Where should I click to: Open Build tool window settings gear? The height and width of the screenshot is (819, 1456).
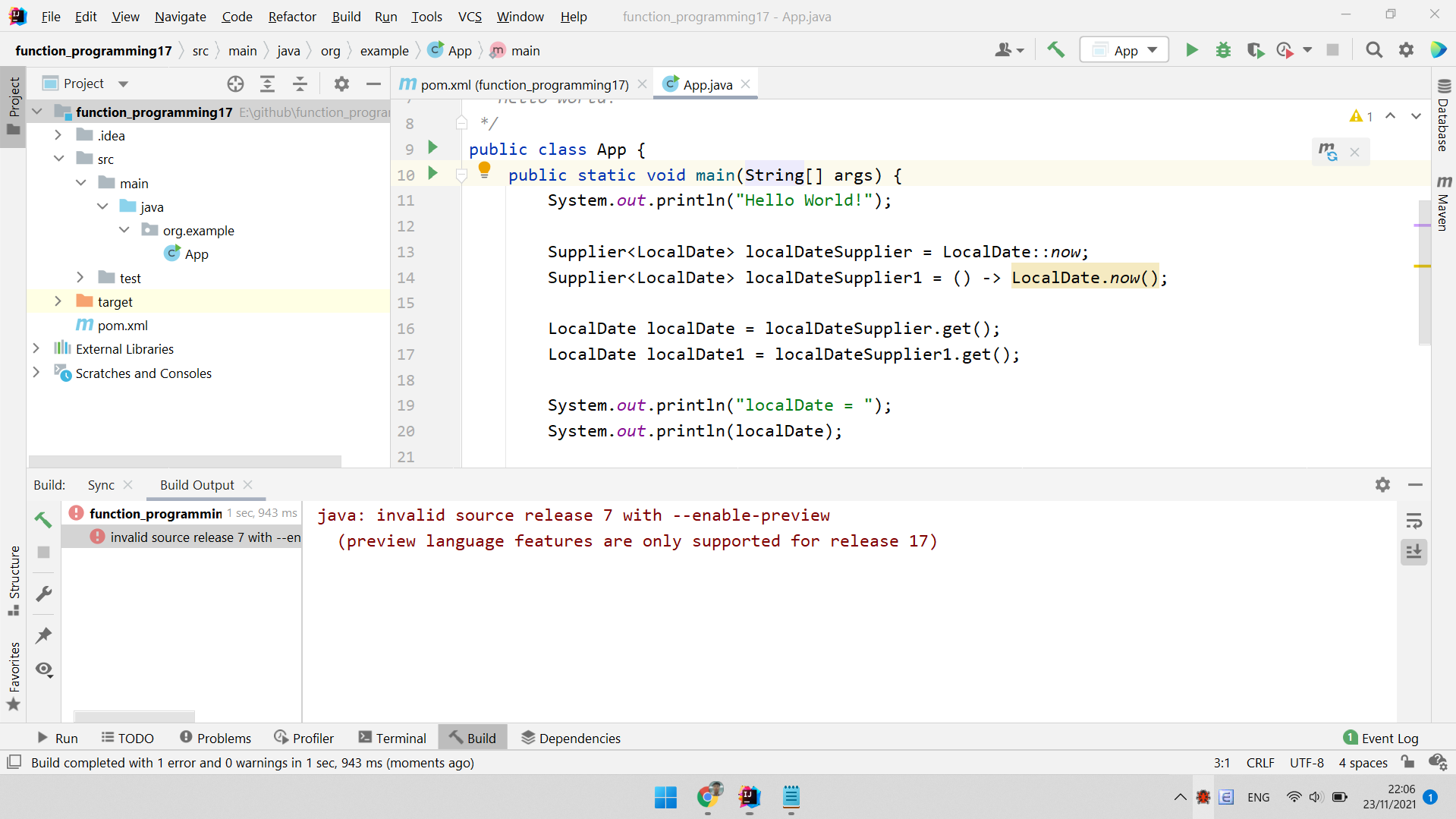pyautogui.click(x=1382, y=484)
